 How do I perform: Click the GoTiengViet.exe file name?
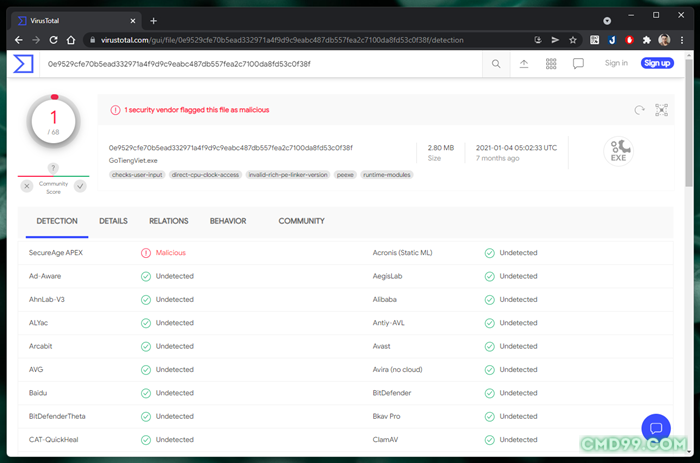[133, 160]
